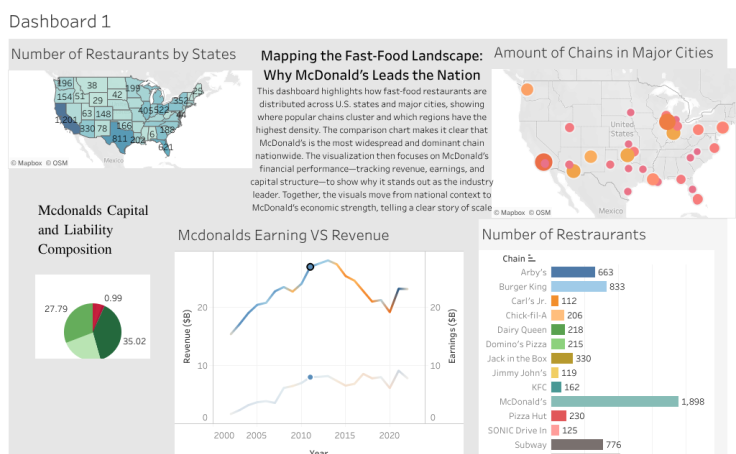Viewport: 736px width, 454px height.
Task: Select the McDonald's bar in the chain chart
Action: [x=615, y=401]
